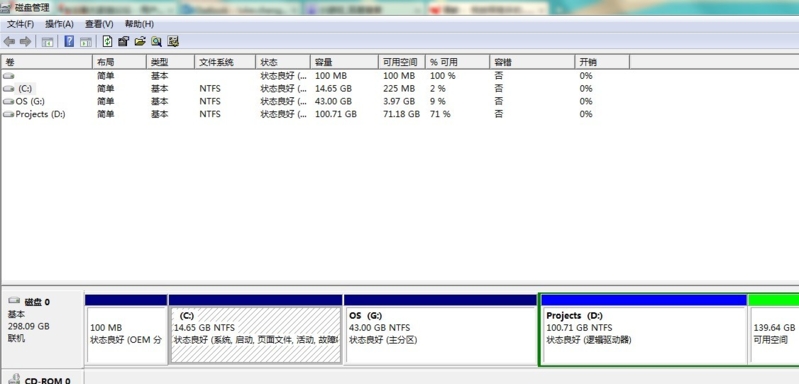This screenshot has height=384, width=799.
Task: Toggle the show/hide action pane icon
Action: pyautogui.click(x=85, y=42)
